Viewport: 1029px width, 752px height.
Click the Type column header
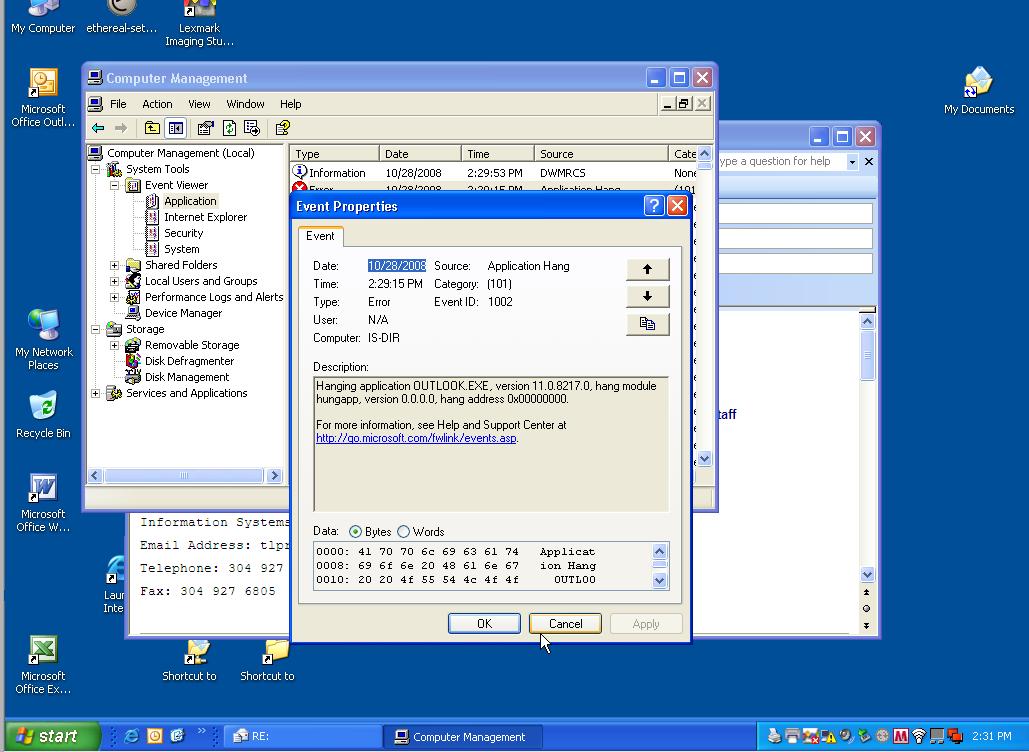point(335,154)
